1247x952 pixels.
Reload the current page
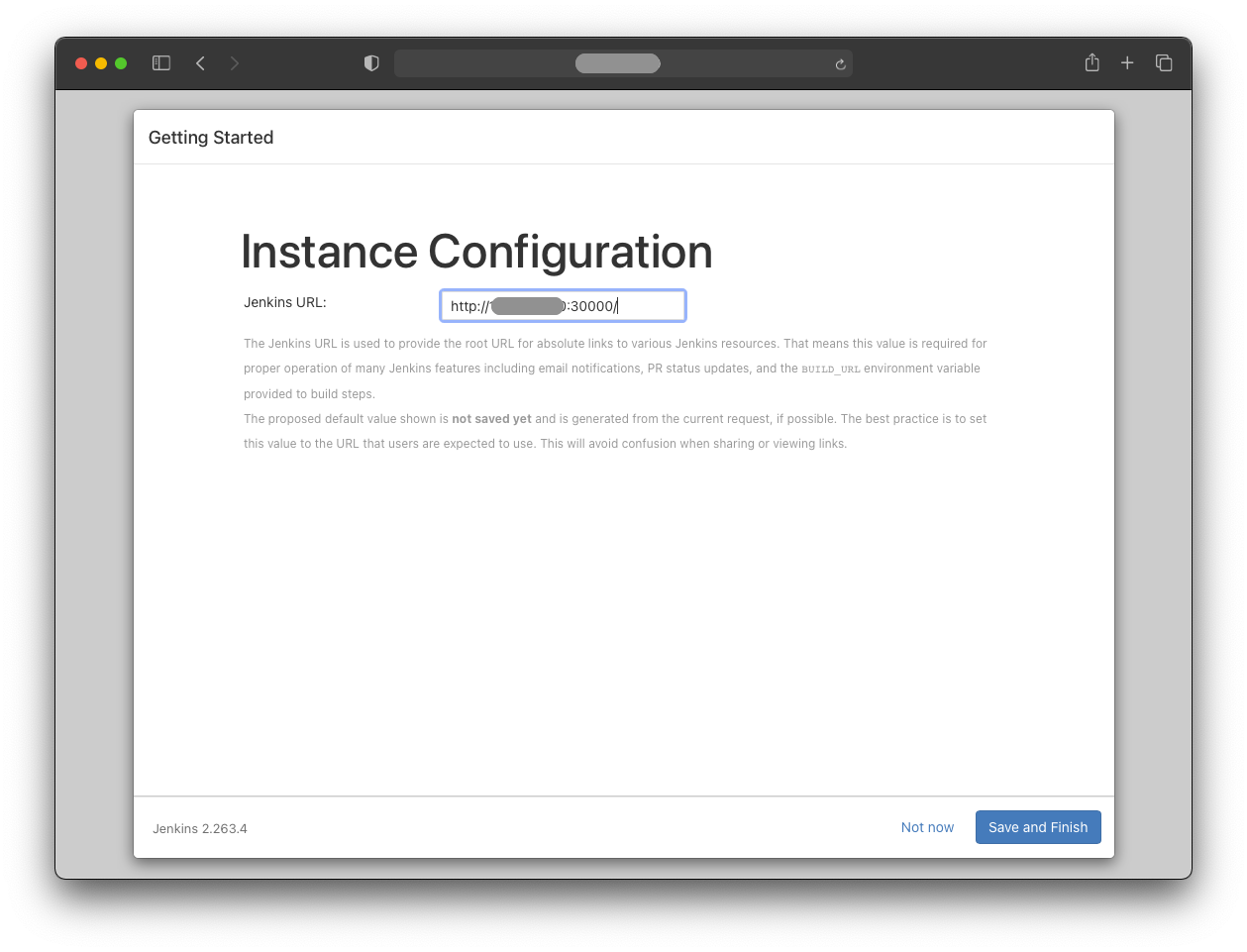pos(840,64)
